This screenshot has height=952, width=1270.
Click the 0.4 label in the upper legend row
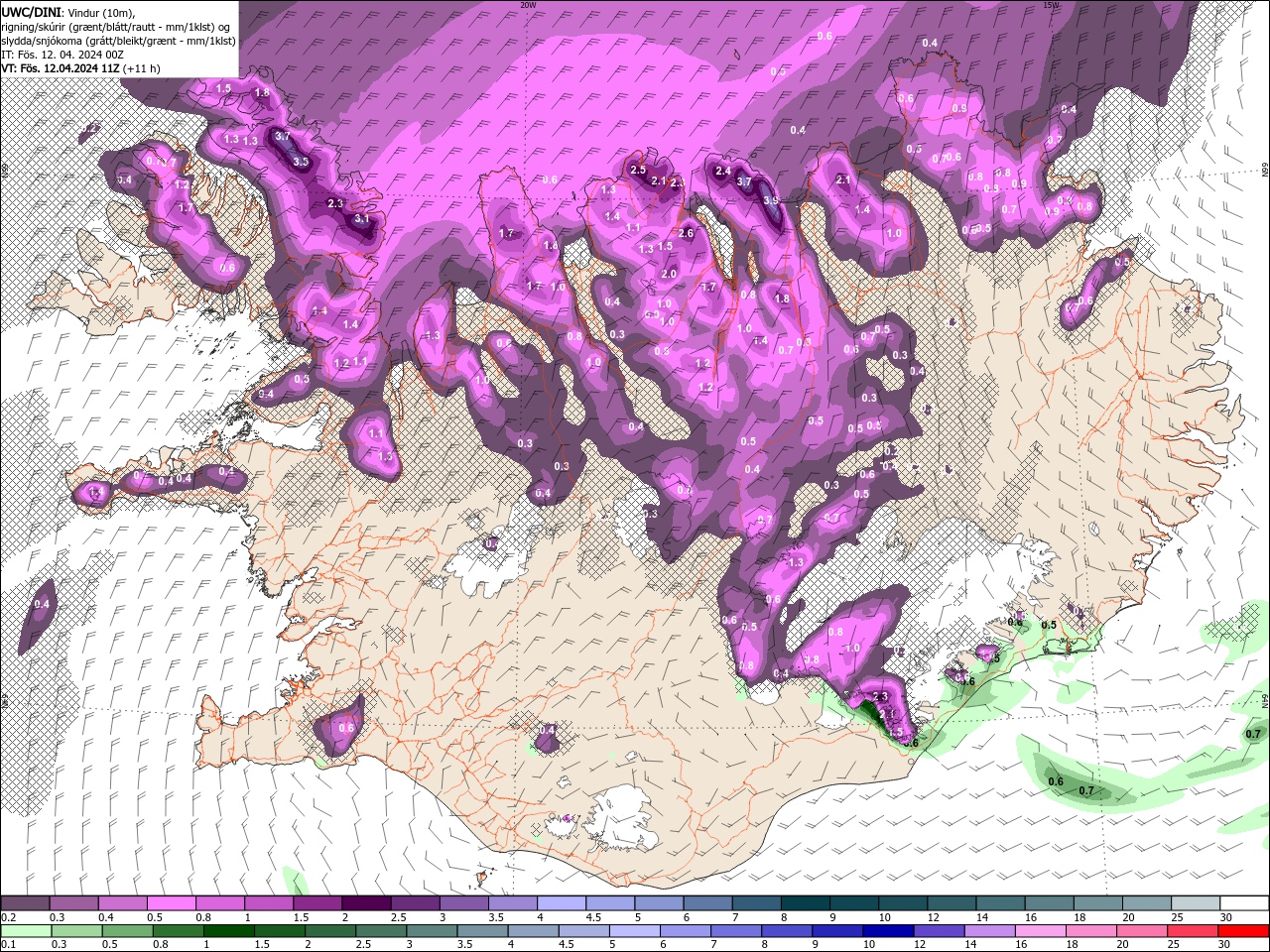(106, 917)
